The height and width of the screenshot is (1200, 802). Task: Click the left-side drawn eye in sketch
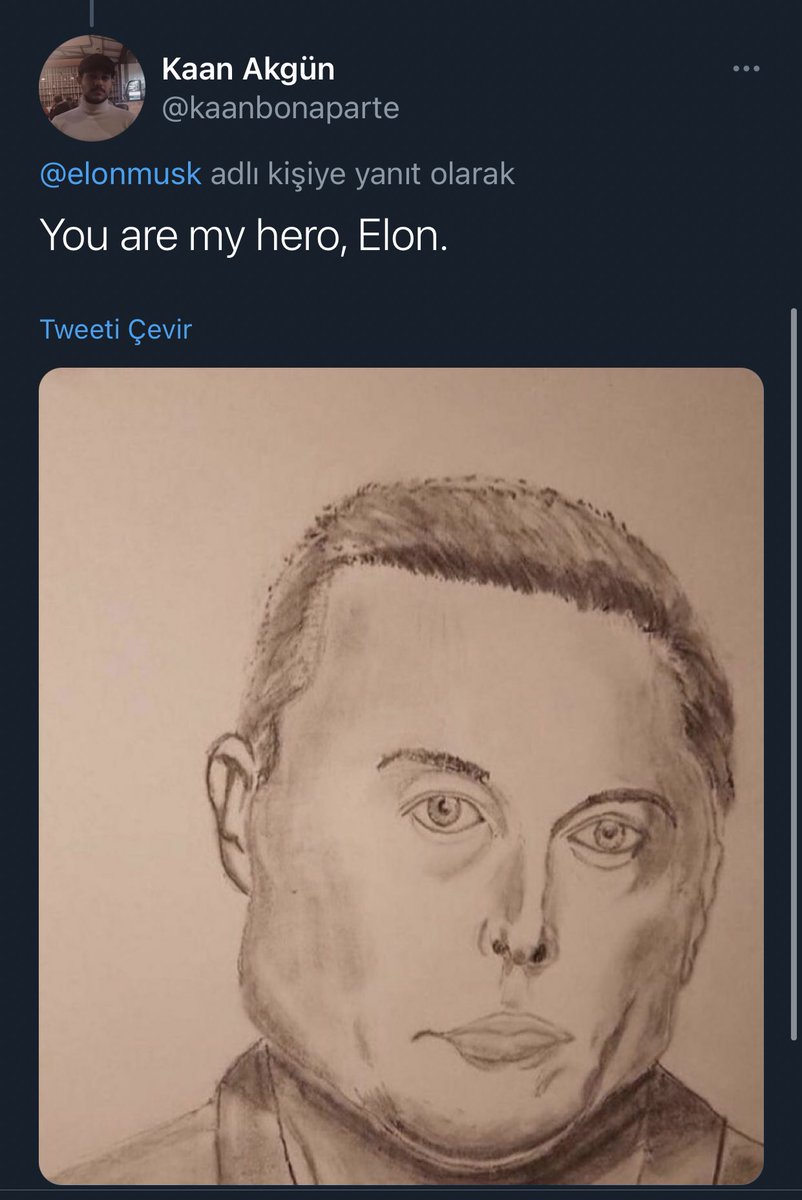pyautogui.click(x=443, y=811)
